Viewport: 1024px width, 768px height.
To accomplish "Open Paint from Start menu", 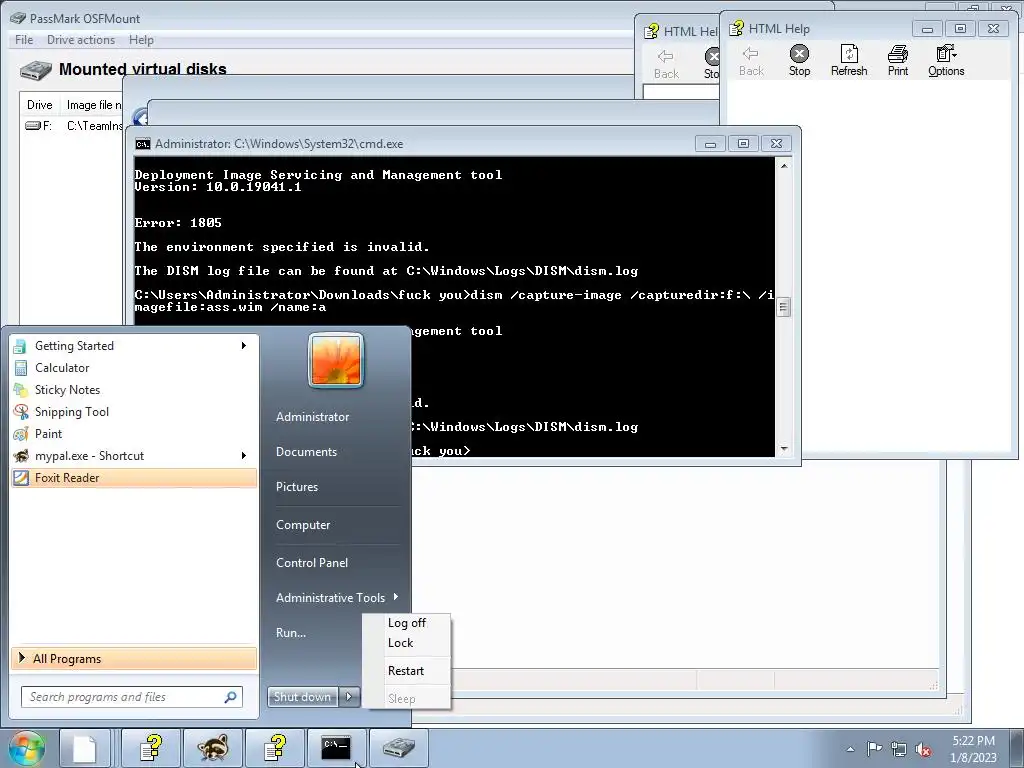I will (x=134, y=434).
